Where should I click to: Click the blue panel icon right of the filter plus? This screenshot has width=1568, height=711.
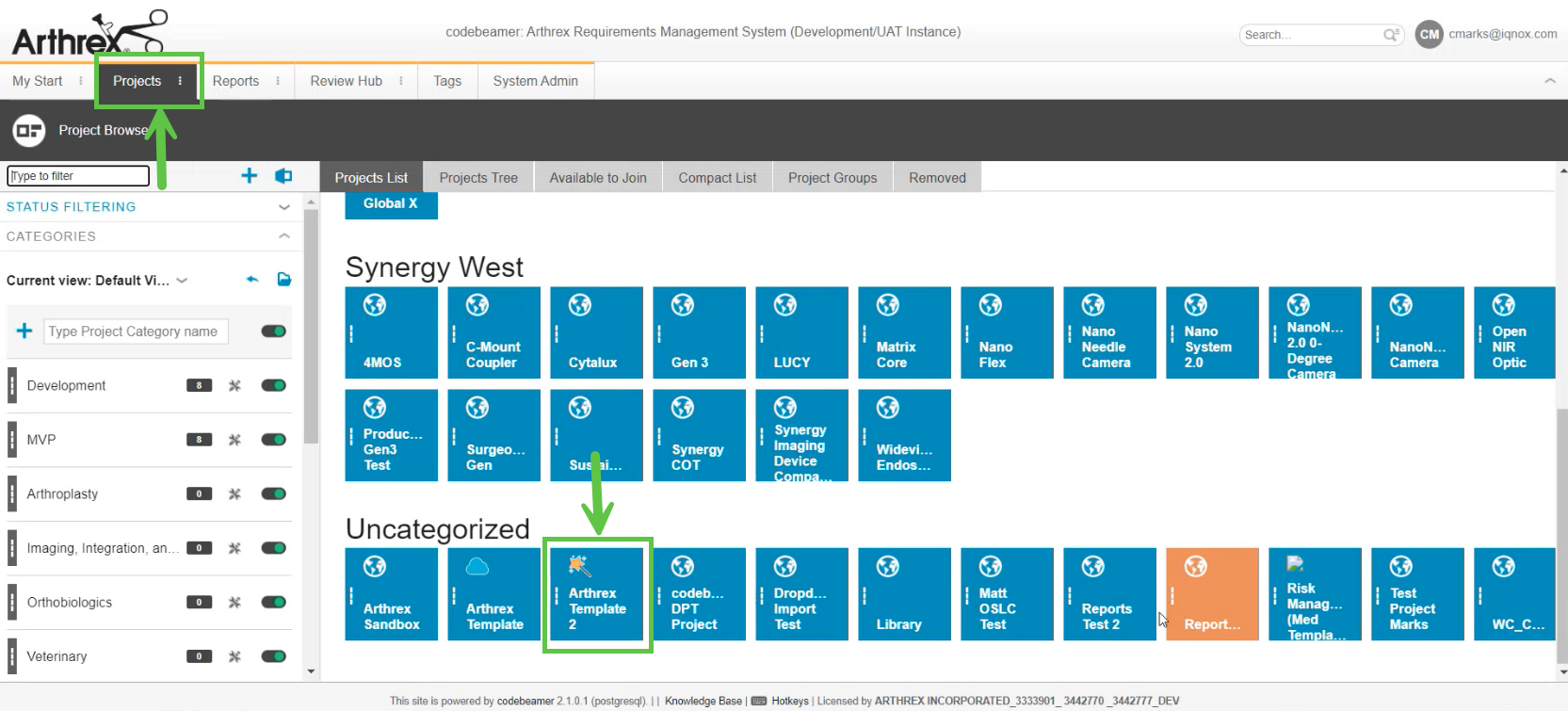(x=283, y=176)
